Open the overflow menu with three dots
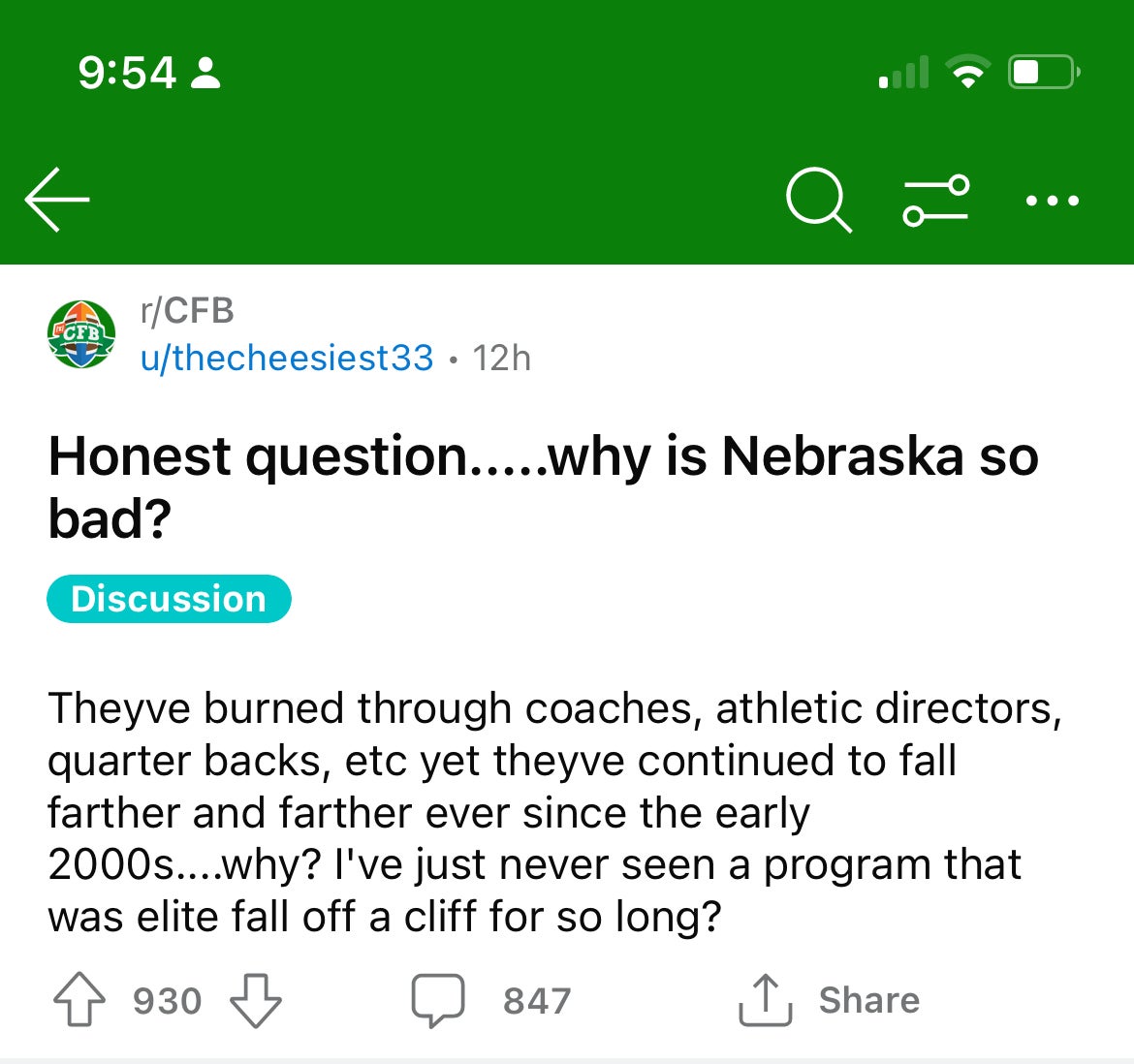This screenshot has height=1064, width=1134. point(1053,201)
